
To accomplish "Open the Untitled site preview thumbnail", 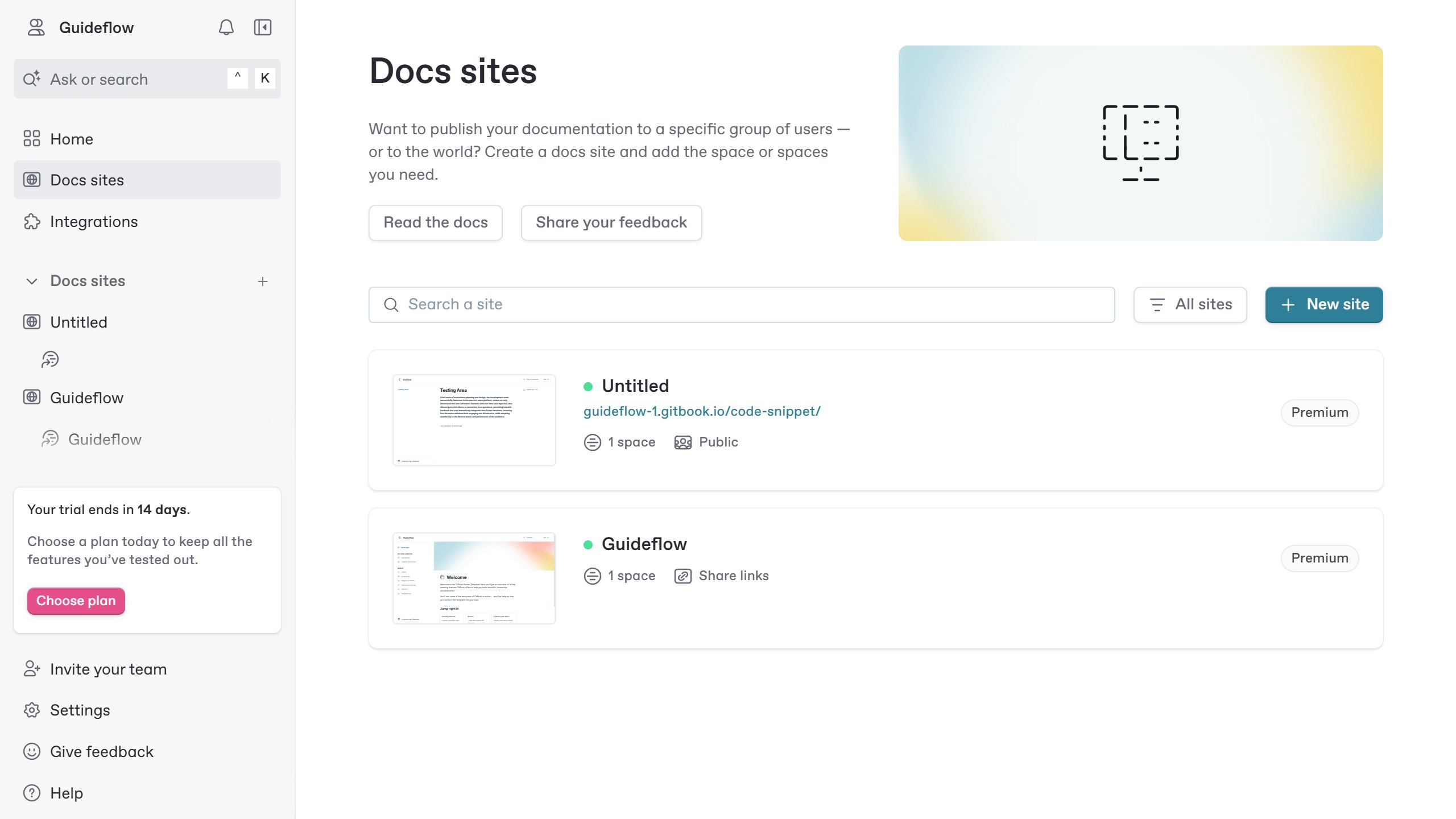I will (474, 420).
